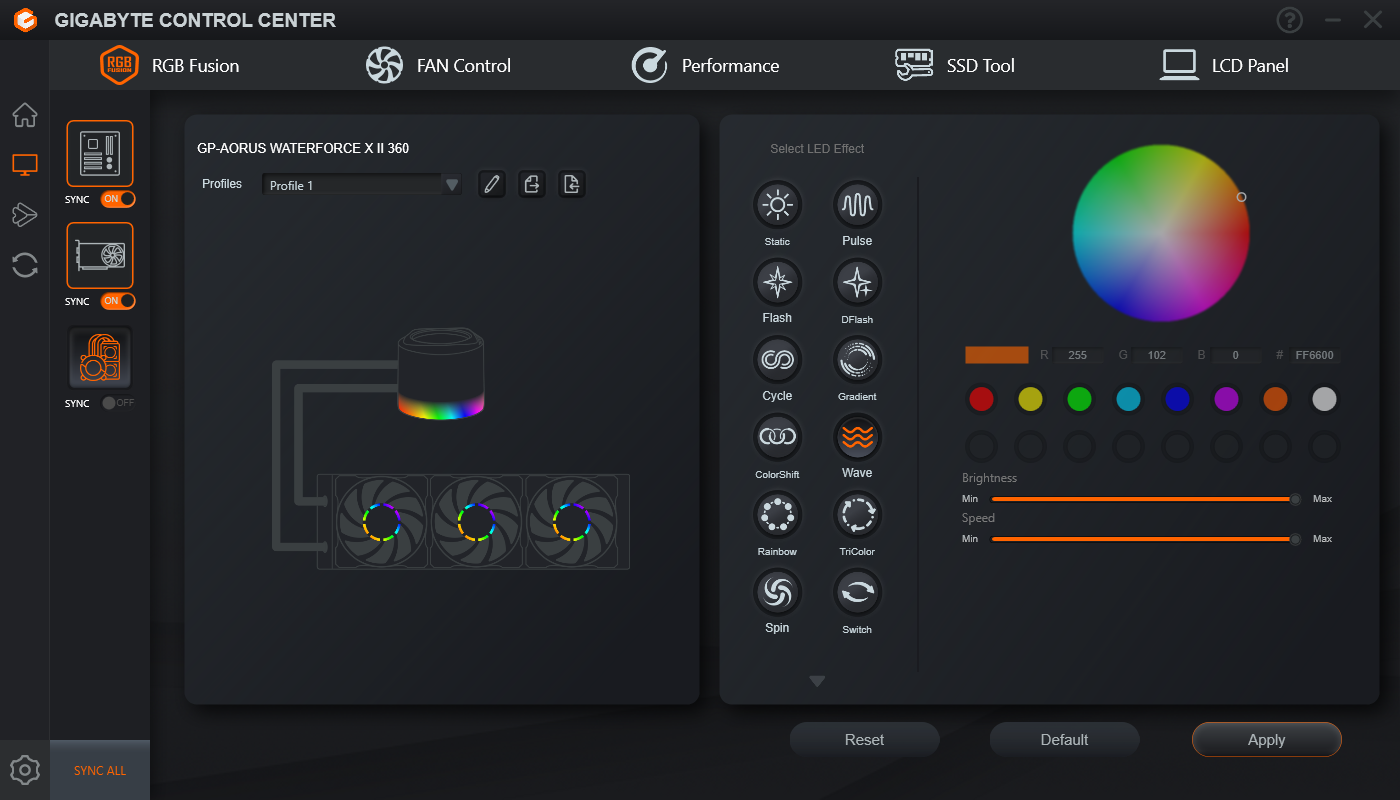
Task: Select the orange preset color swatch
Action: pyautogui.click(x=1275, y=400)
